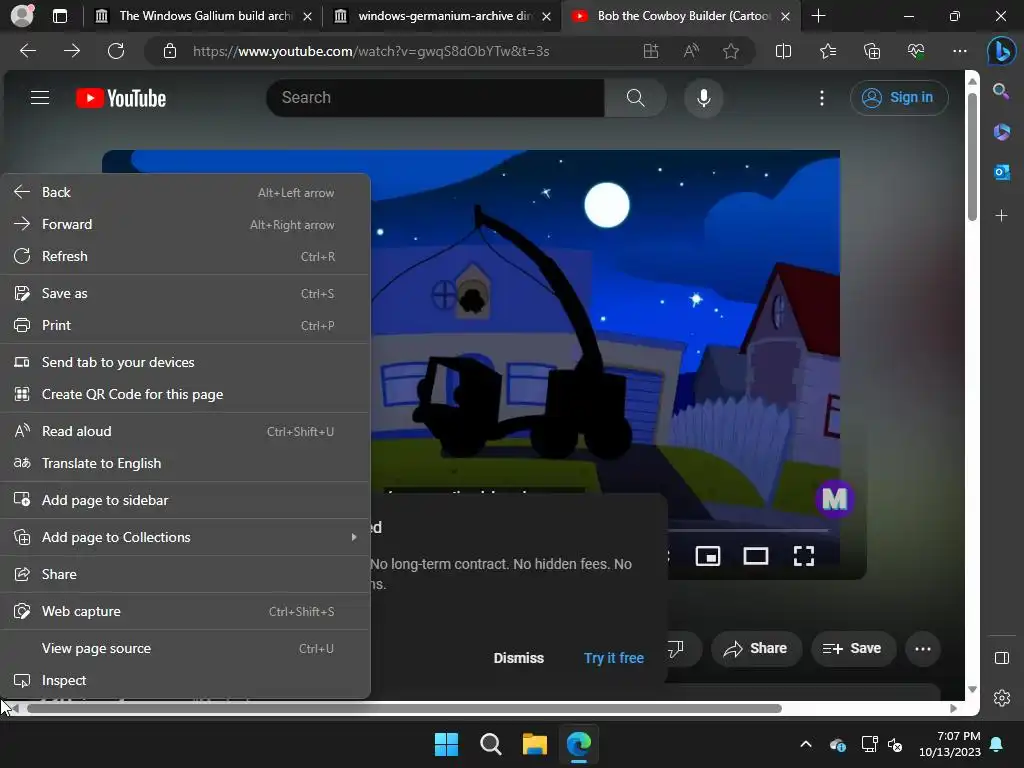Select Forward in context menu
The image size is (1024, 768).
pyautogui.click(x=185, y=224)
